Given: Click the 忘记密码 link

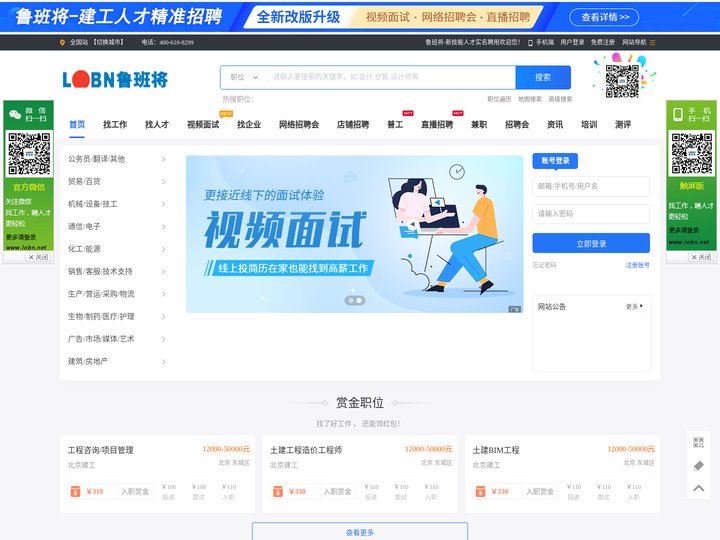Looking at the screenshot, I should pos(545,265).
